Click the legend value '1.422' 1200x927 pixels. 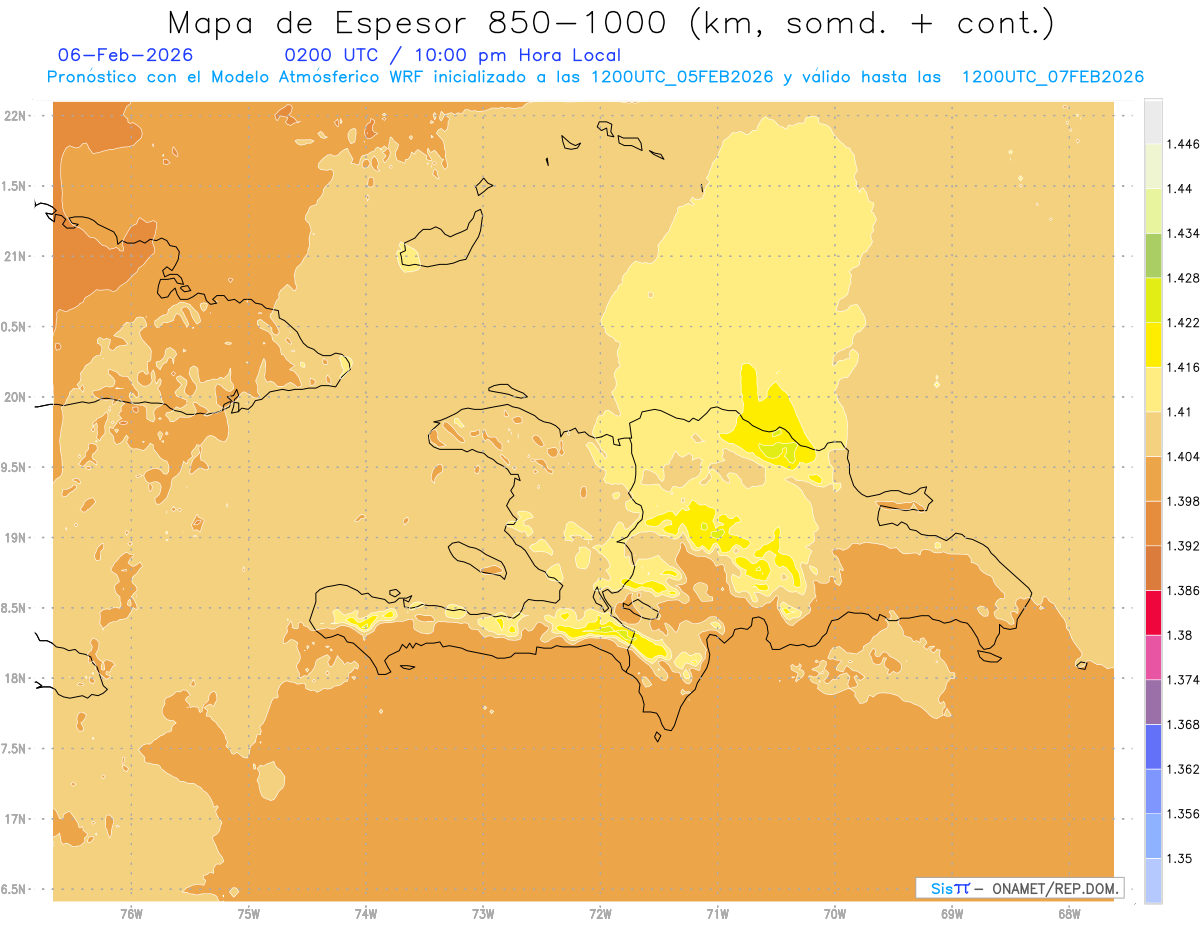1182,322
